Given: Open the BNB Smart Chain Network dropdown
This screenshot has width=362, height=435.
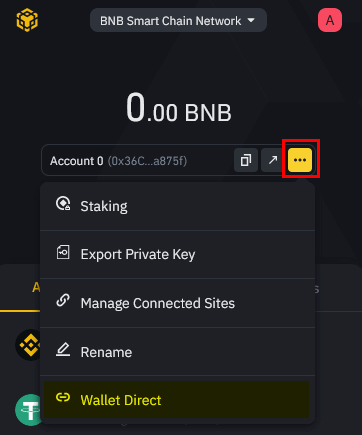Looking at the screenshot, I should click(178, 21).
